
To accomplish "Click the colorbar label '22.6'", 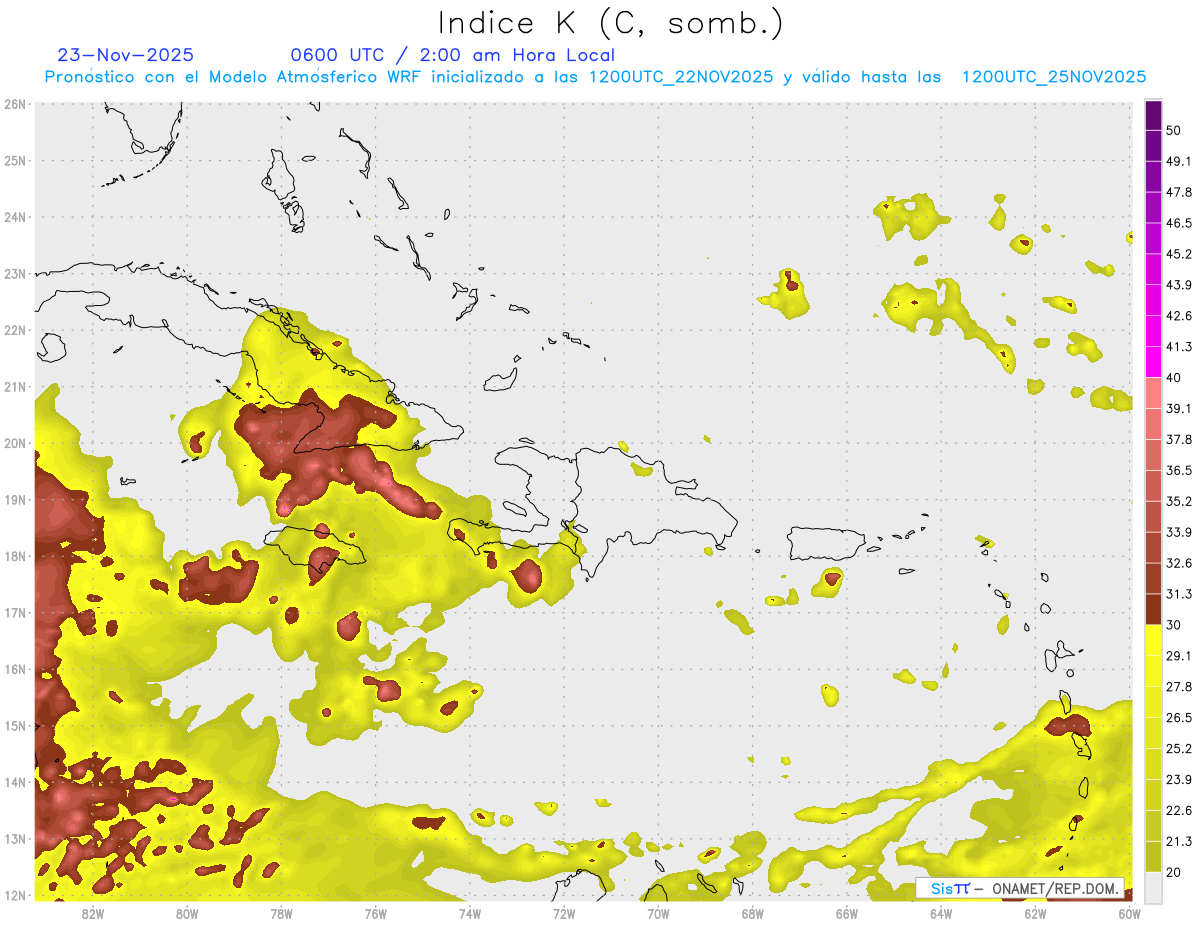I will (1178, 811).
